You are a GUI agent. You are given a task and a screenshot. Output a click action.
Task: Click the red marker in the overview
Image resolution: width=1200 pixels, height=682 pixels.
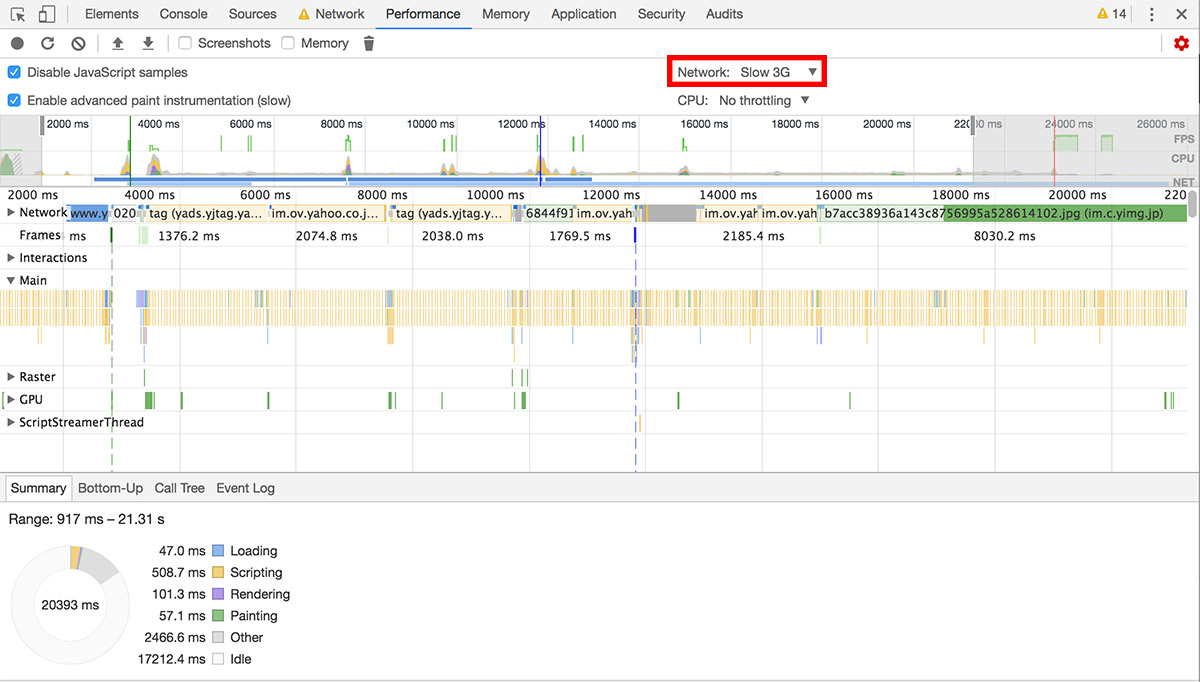[1054, 150]
